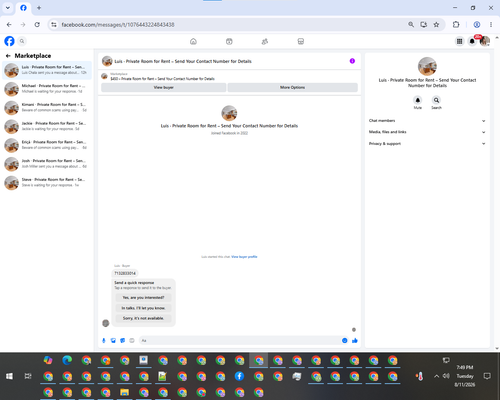Open the Facebook search magnifier icon
The image size is (500, 400).
point(22,41)
